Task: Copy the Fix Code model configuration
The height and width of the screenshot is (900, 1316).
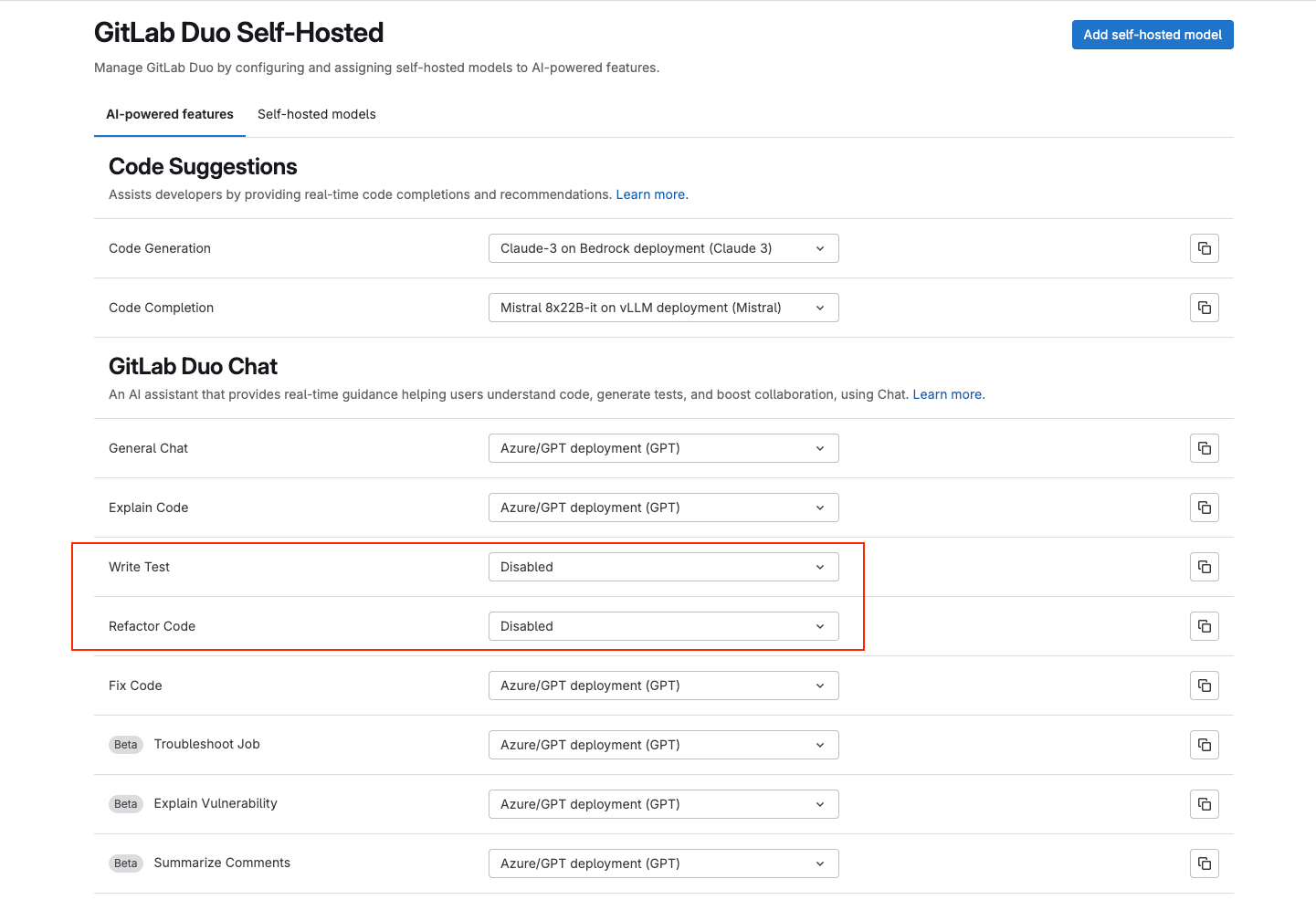Action: 1204,685
